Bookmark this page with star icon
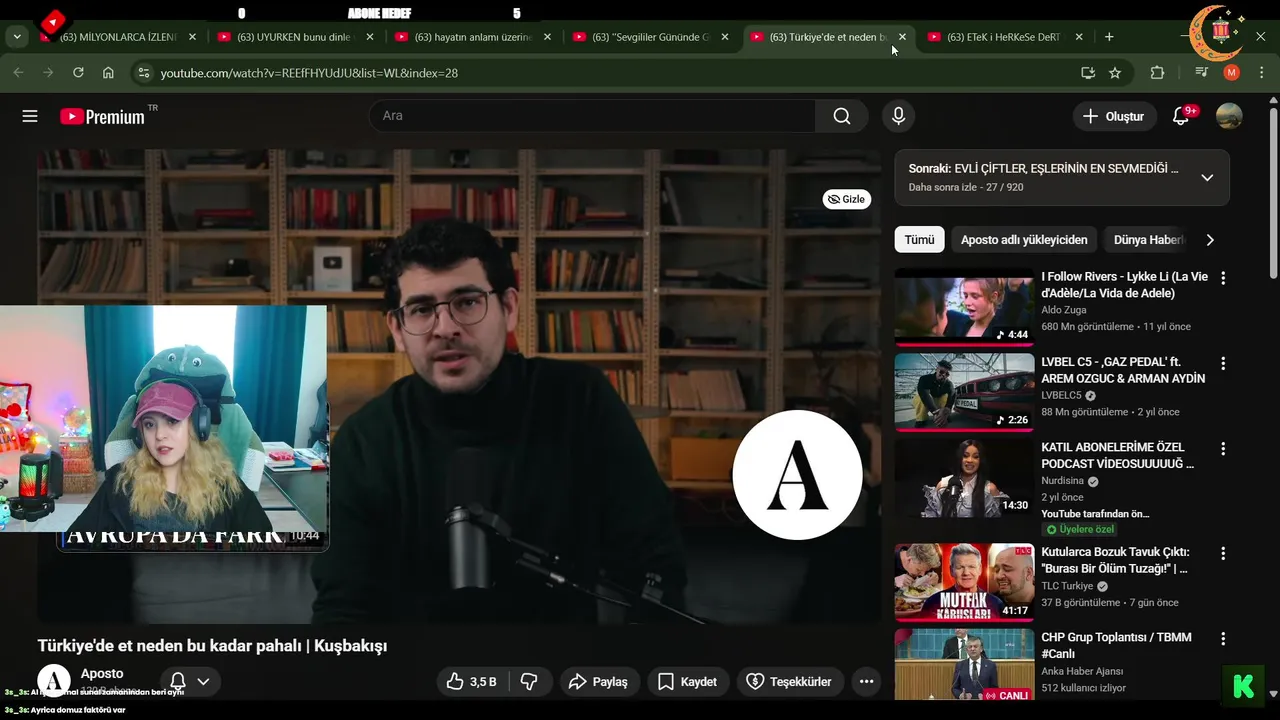 (x=1115, y=73)
